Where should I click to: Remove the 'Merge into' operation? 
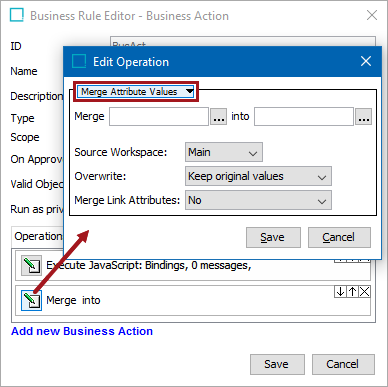[x=364, y=292]
